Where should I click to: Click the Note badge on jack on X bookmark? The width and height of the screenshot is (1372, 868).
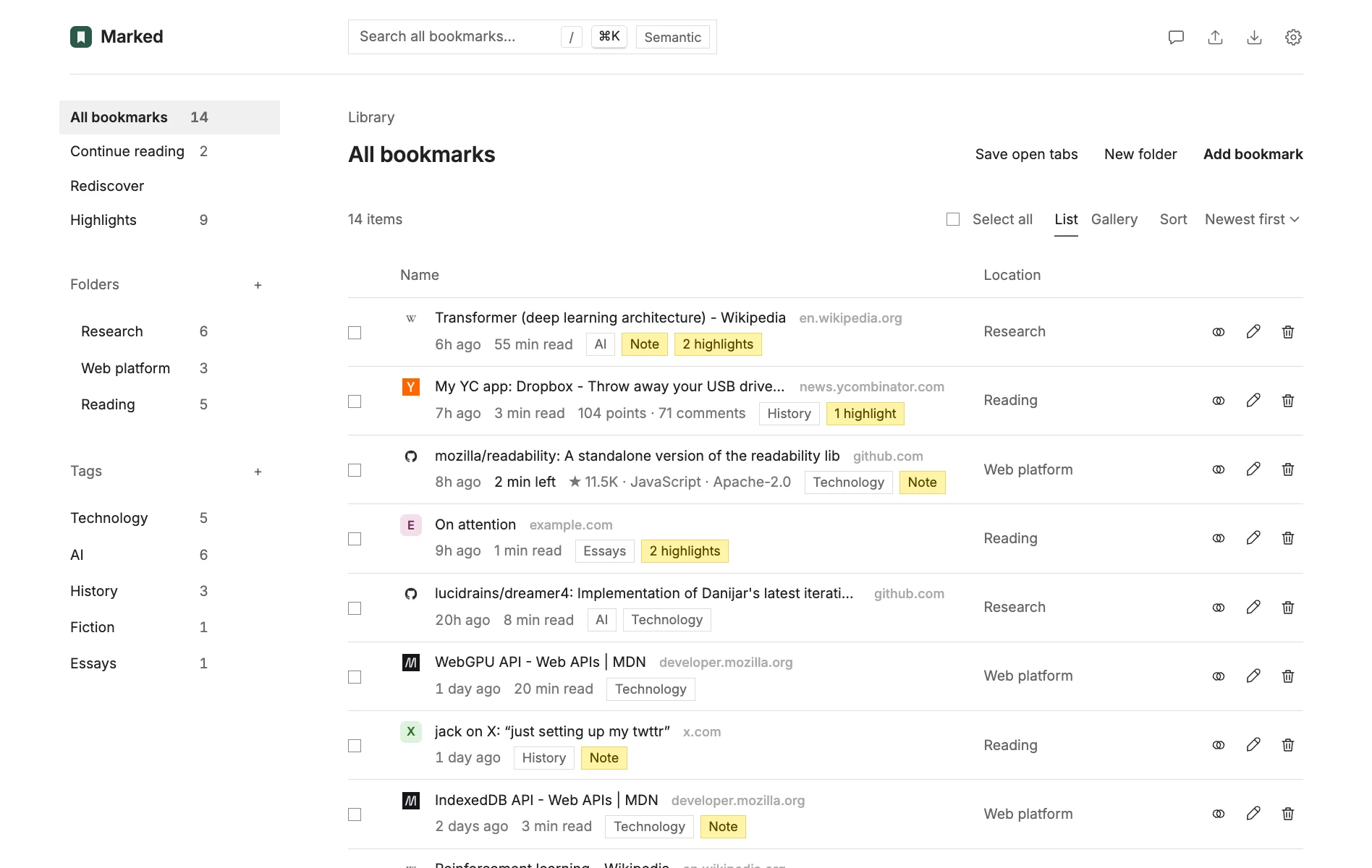(x=604, y=758)
